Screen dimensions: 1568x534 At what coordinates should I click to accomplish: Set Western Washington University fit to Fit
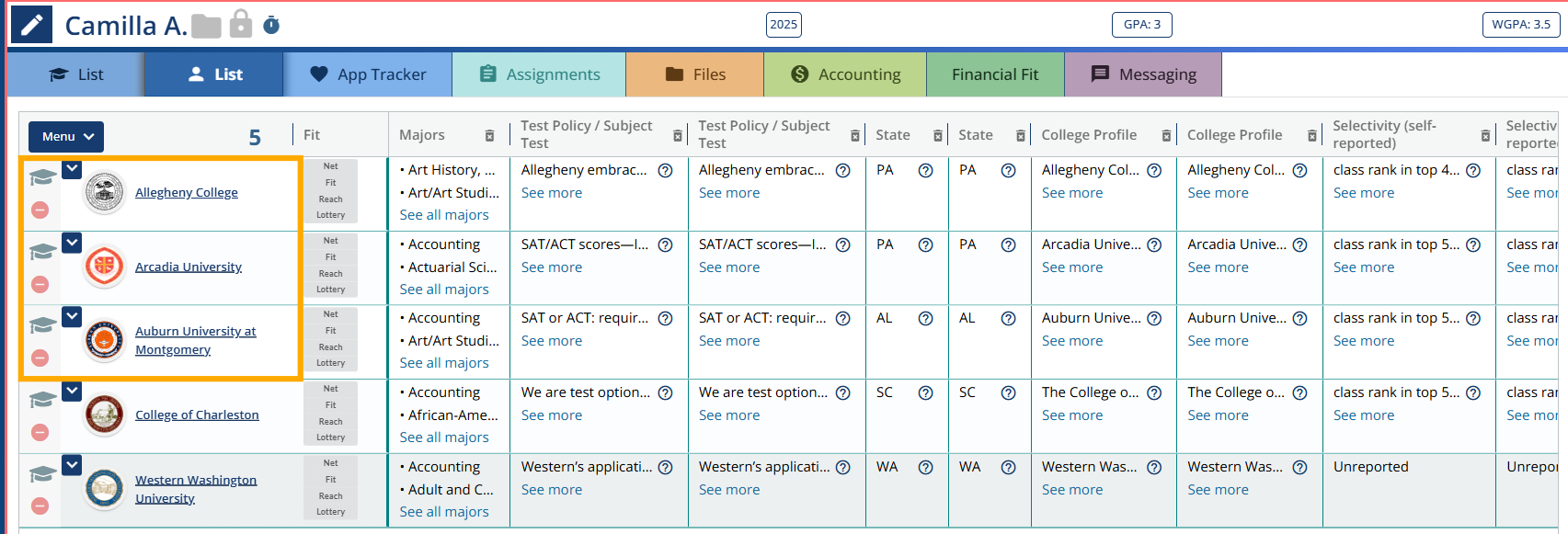(331, 480)
